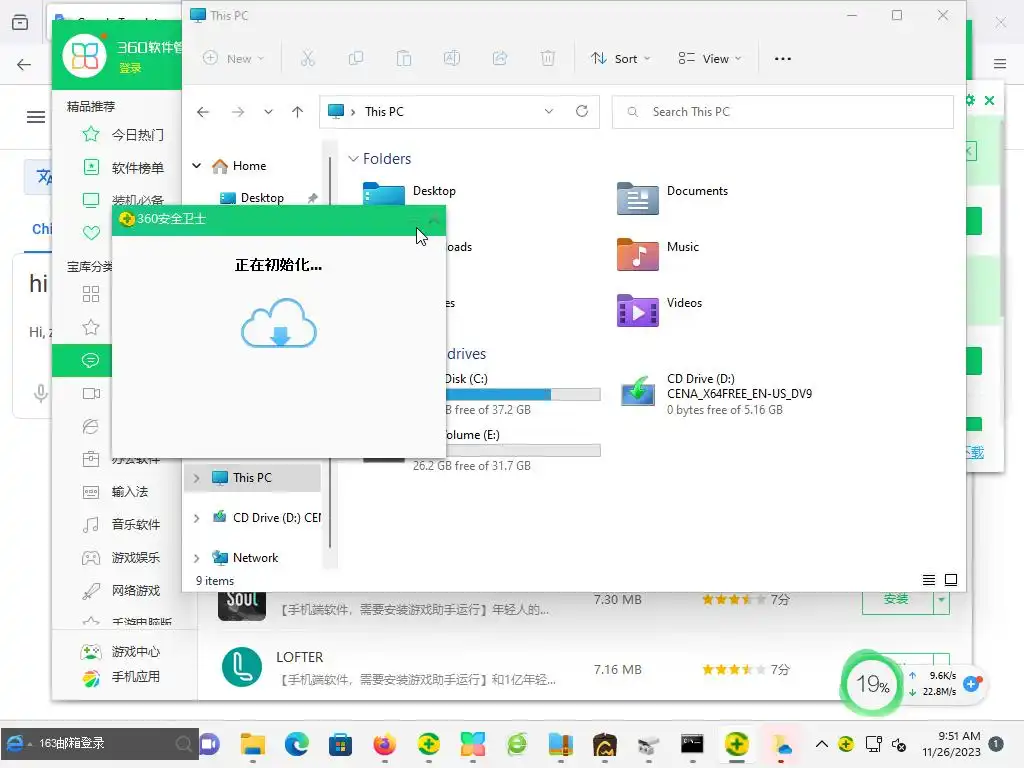Open 手机应用 at 360 sidebar bottom
The image size is (1024, 768).
click(x=121, y=677)
